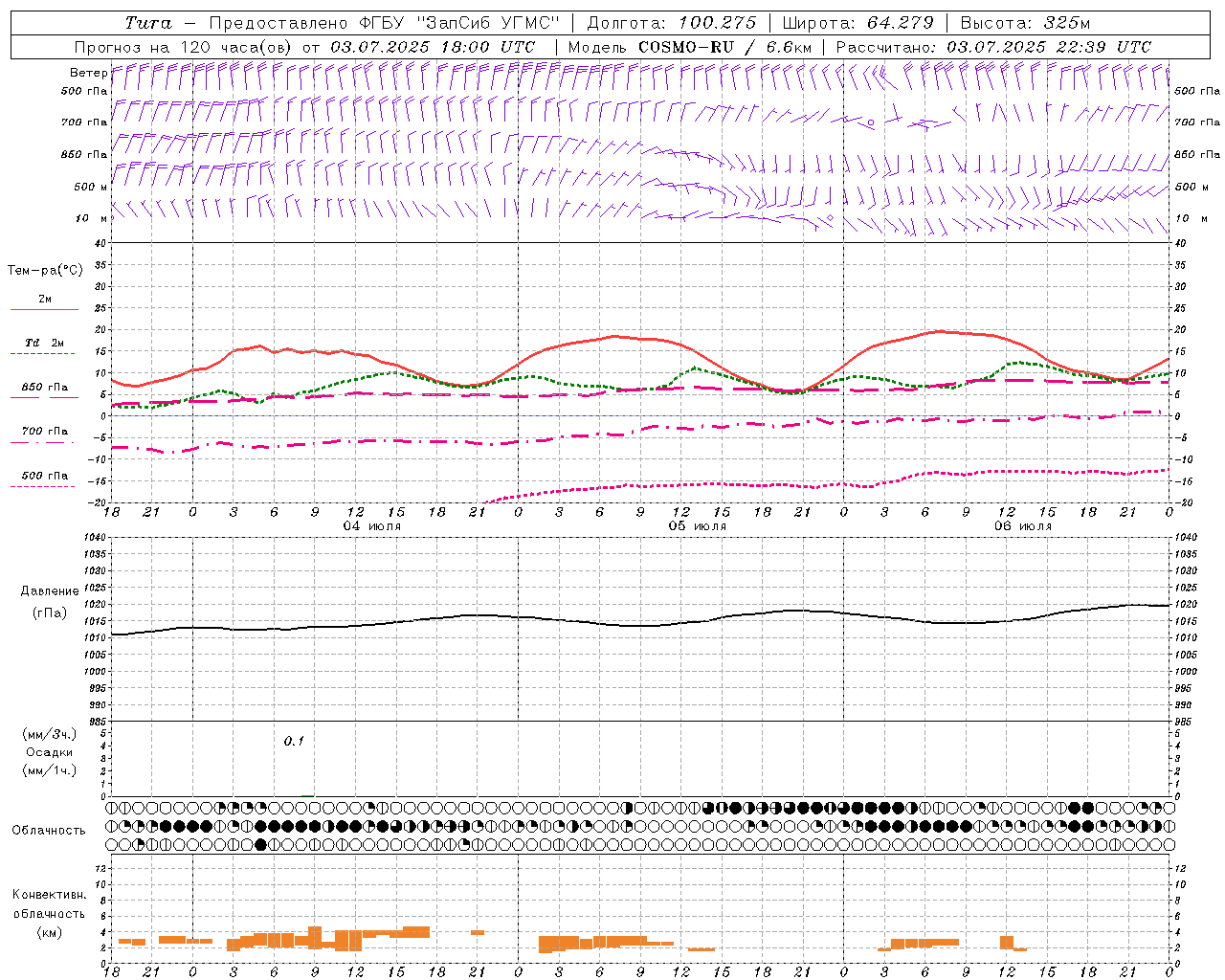Click the "Широта: 64.279" header field
1225x980 pixels.
[x=857, y=23]
